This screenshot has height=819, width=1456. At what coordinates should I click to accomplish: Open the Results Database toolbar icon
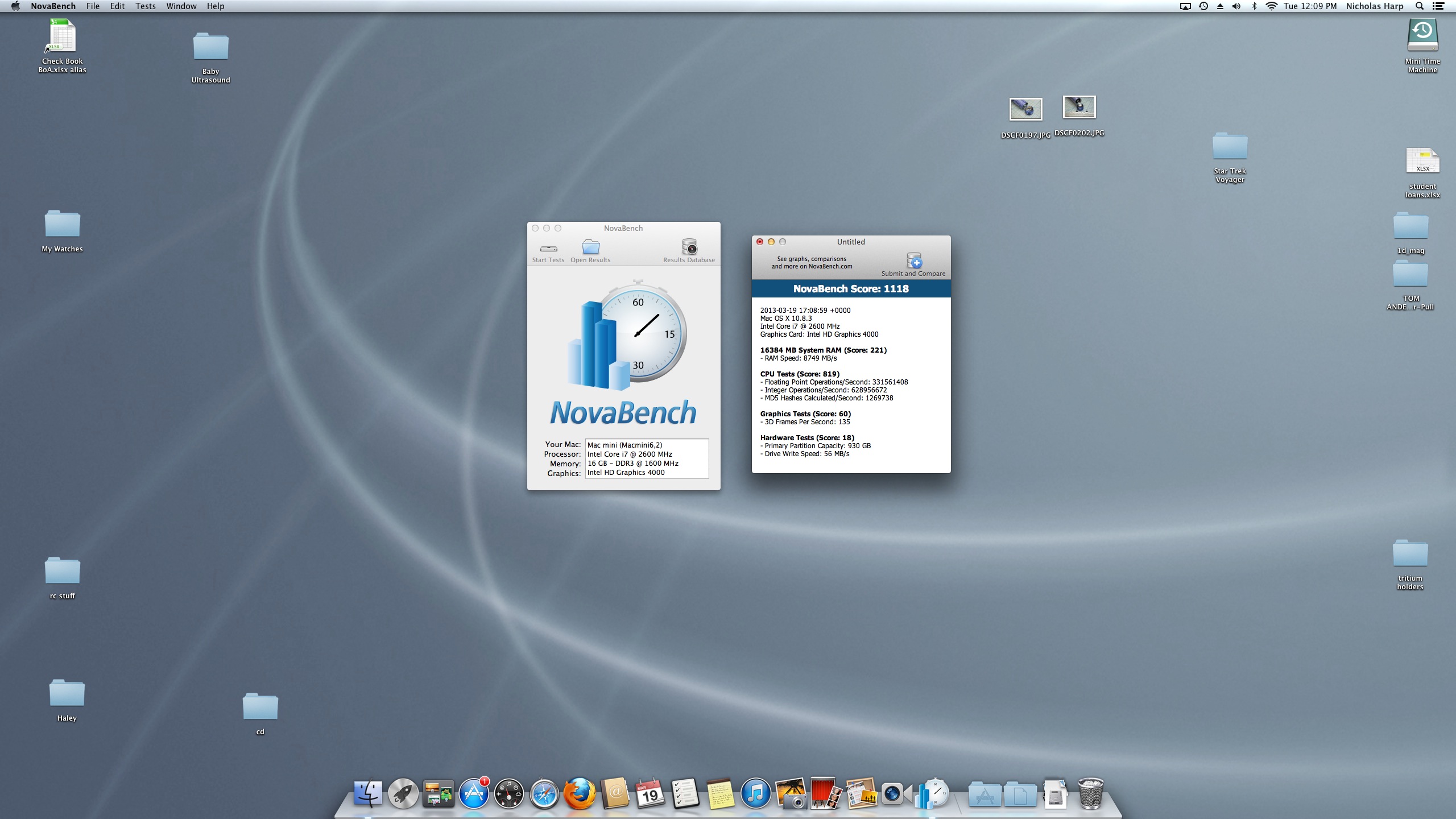tap(689, 247)
